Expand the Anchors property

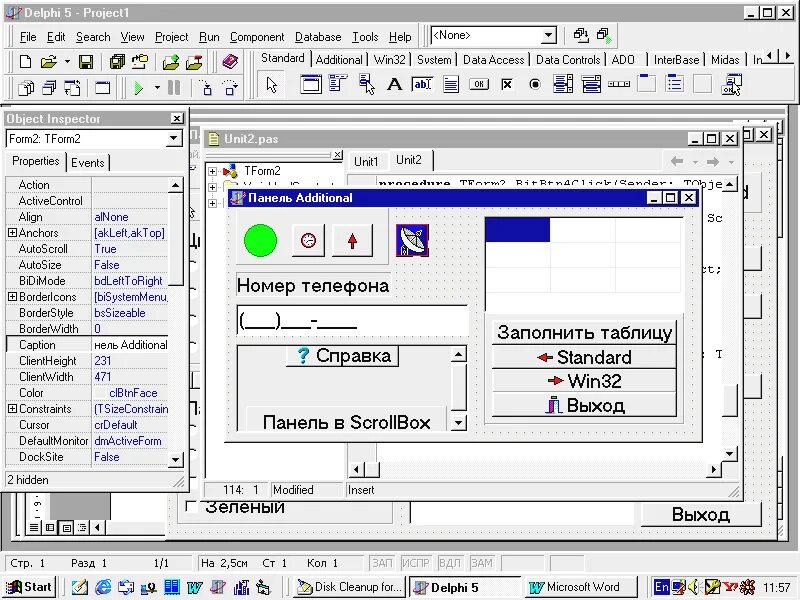tap(12, 233)
